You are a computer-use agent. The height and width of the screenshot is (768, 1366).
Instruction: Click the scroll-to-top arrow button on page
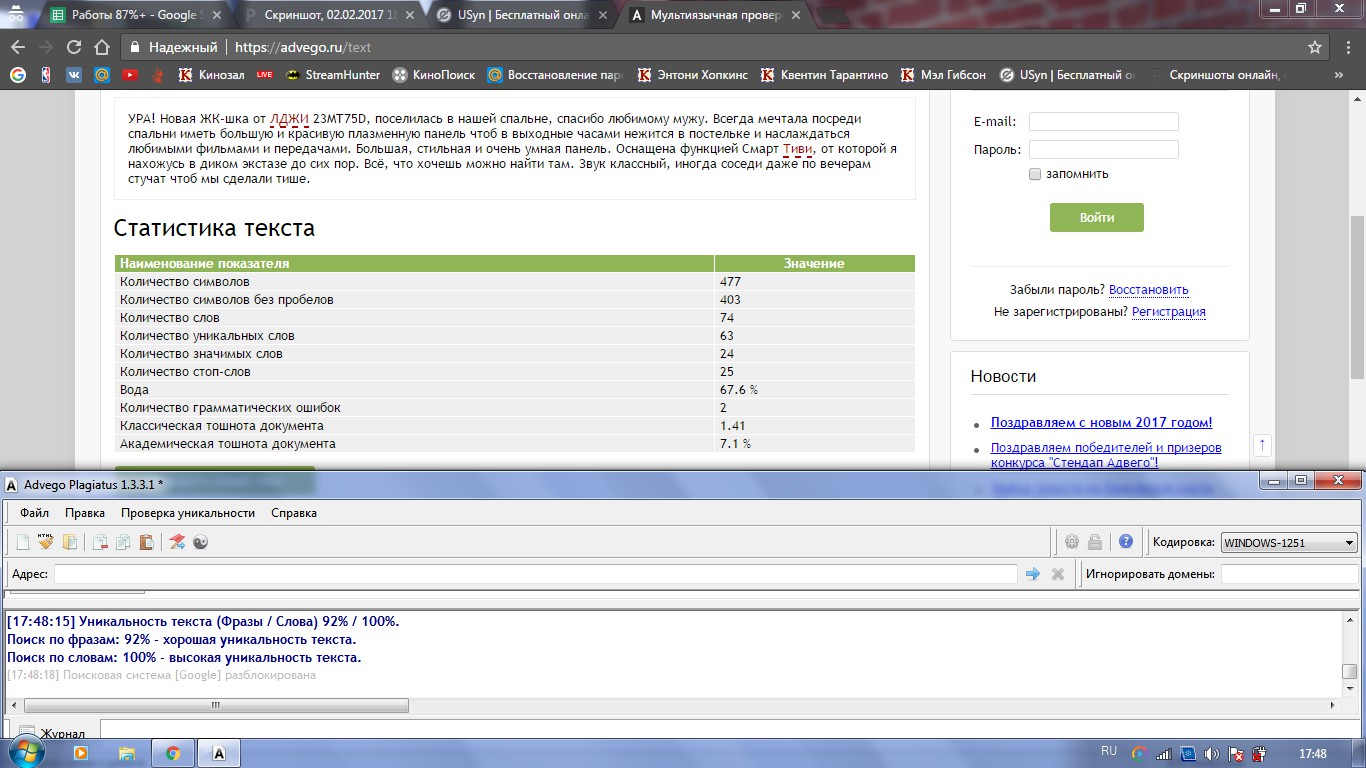click(1263, 445)
